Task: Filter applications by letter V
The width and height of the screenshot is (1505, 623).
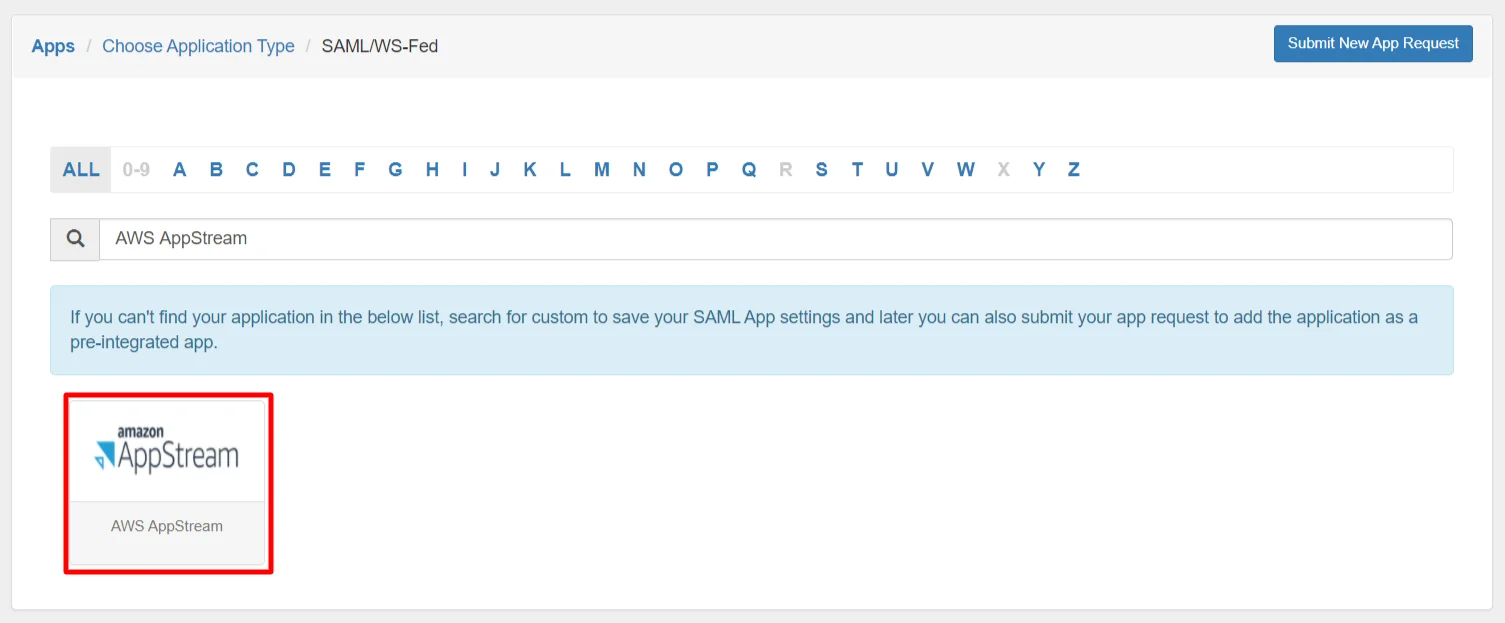Action: click(x=927, y=169)
